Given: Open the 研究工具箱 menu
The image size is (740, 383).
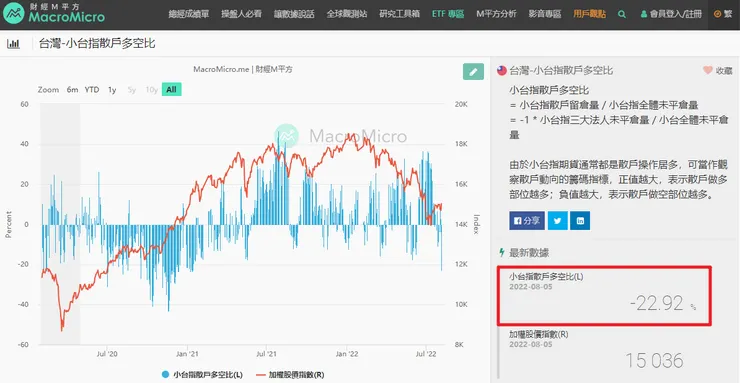Looking at the screenshot, I should [400, 14].
